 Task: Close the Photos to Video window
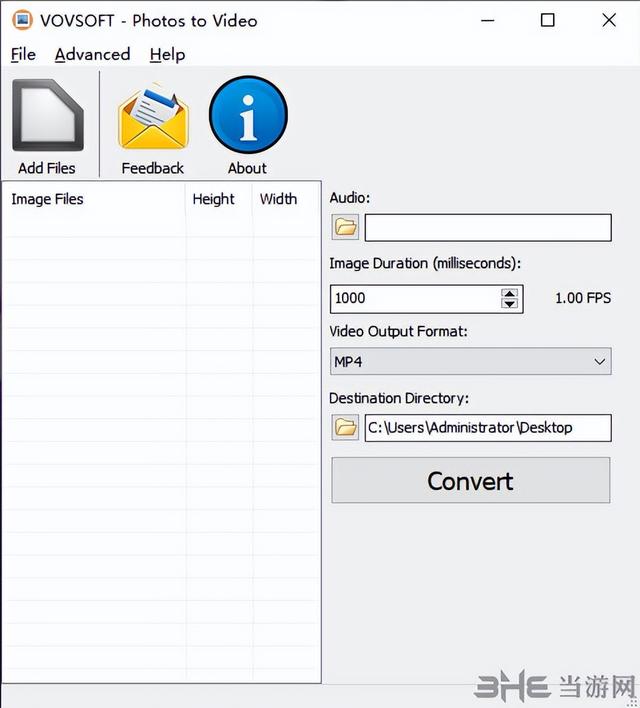(609, 20)
